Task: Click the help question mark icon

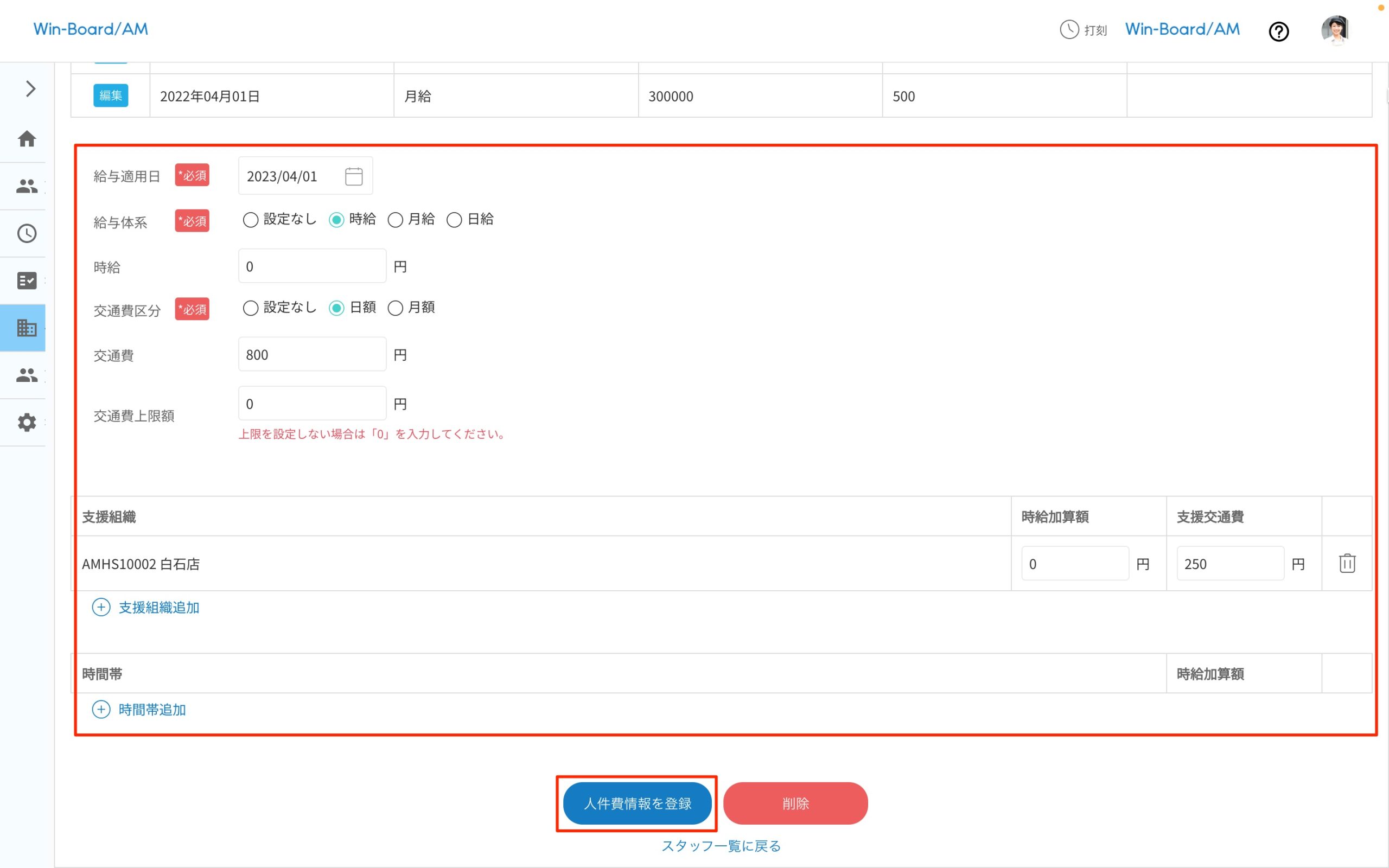Action: (x=1278, y=31)
